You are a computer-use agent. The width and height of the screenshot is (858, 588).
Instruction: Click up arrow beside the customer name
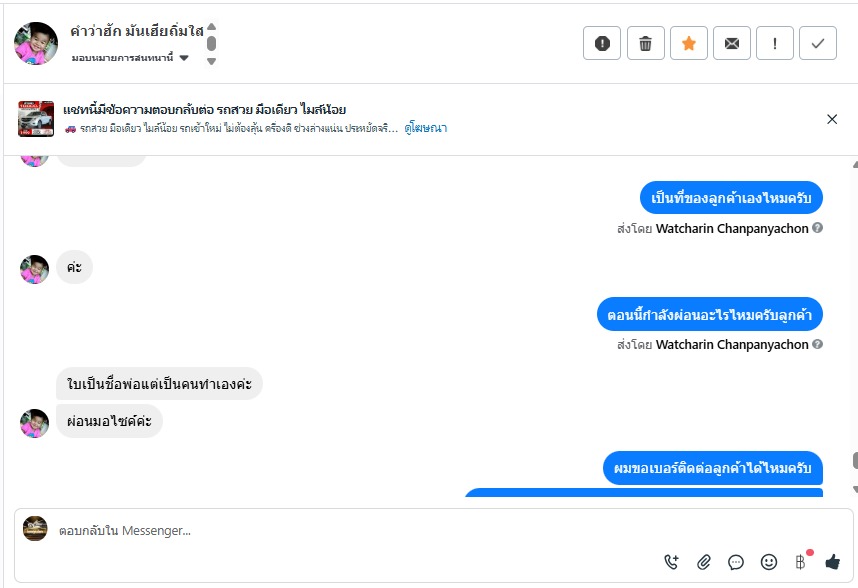tap(211, 27)
